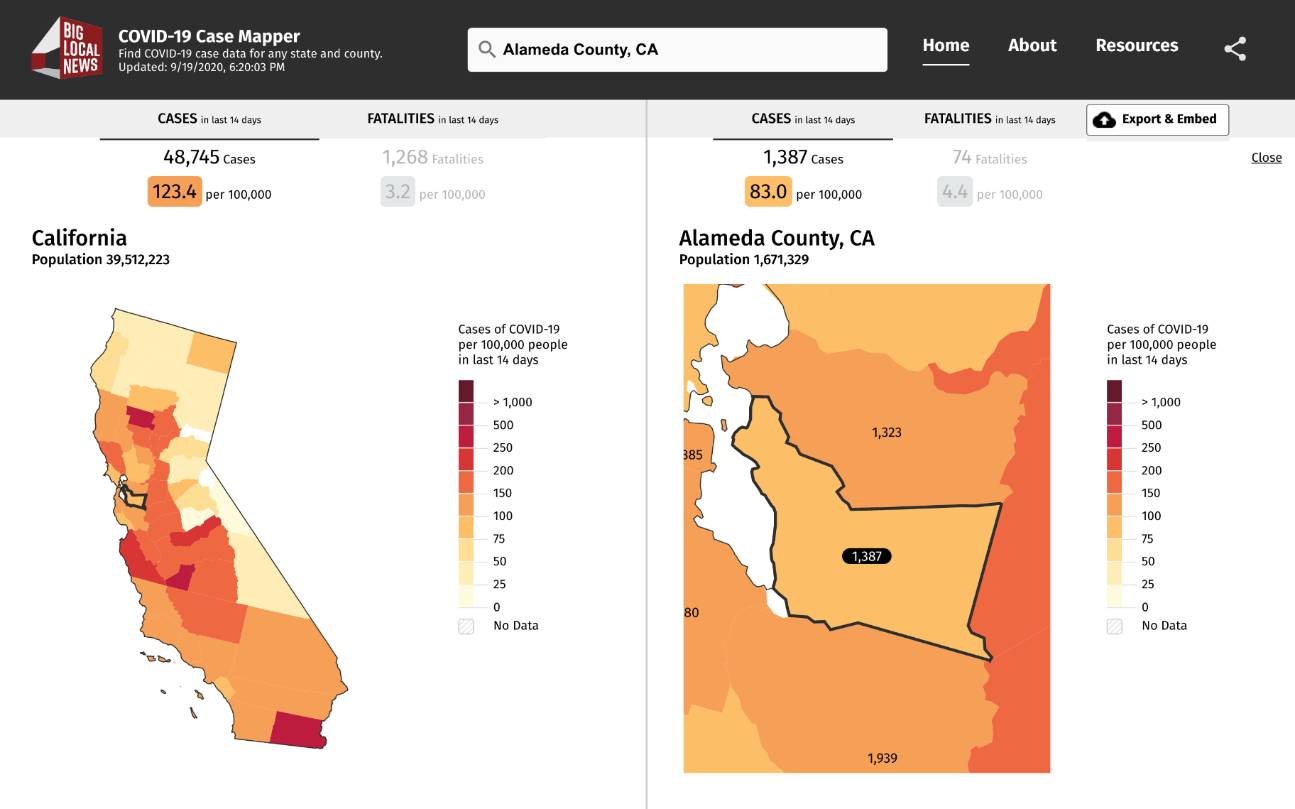Select Alameda Cases in last 14 days tab

(x=803, y=119)
